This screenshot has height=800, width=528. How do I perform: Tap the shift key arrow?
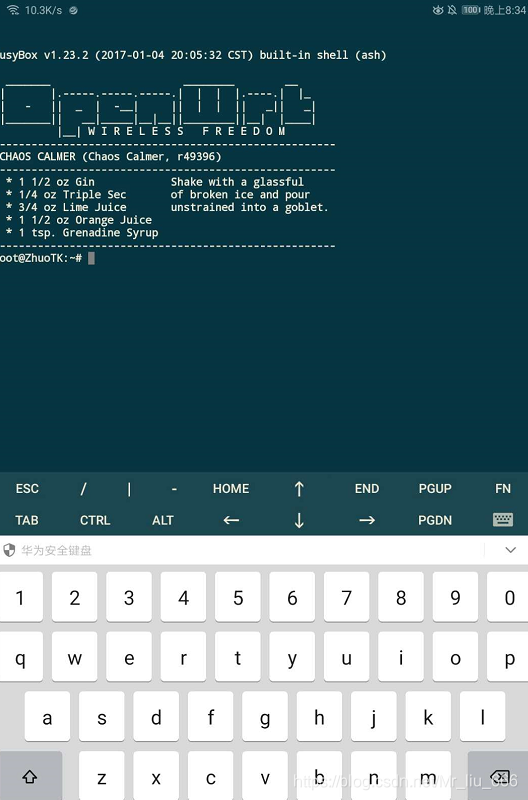[30, 777]
